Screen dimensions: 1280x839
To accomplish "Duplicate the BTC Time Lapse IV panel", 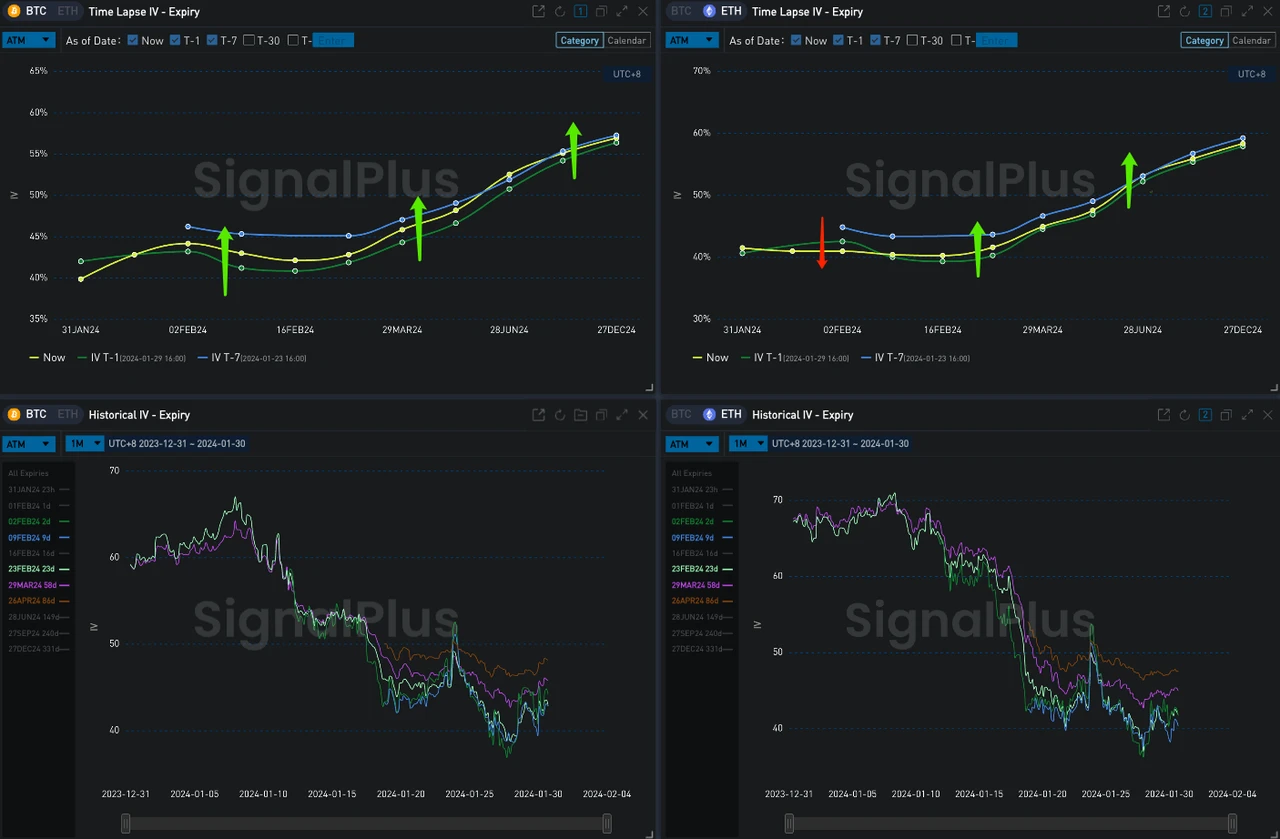I will tap(601, 11).
